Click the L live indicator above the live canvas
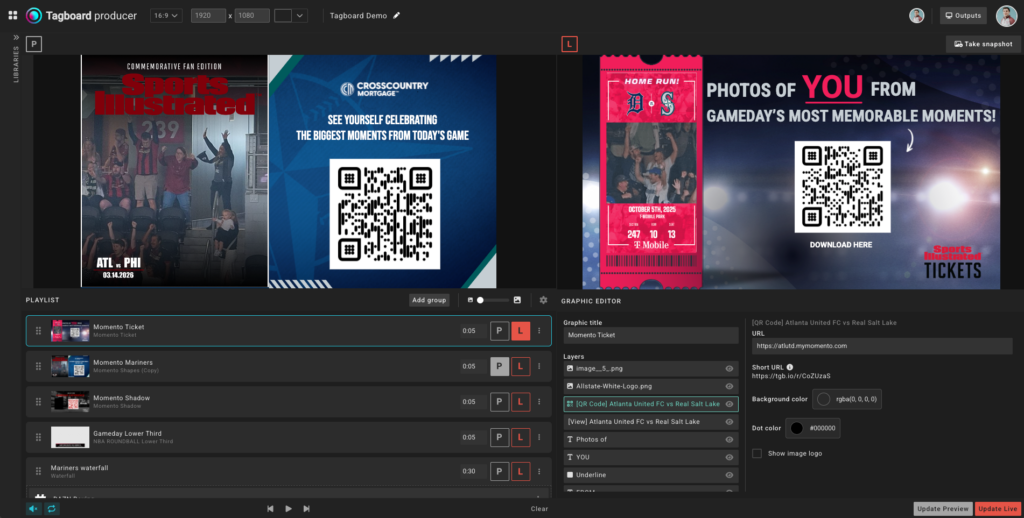The width and height of the screenshot is (1024, 518). (x=569, y=44)
